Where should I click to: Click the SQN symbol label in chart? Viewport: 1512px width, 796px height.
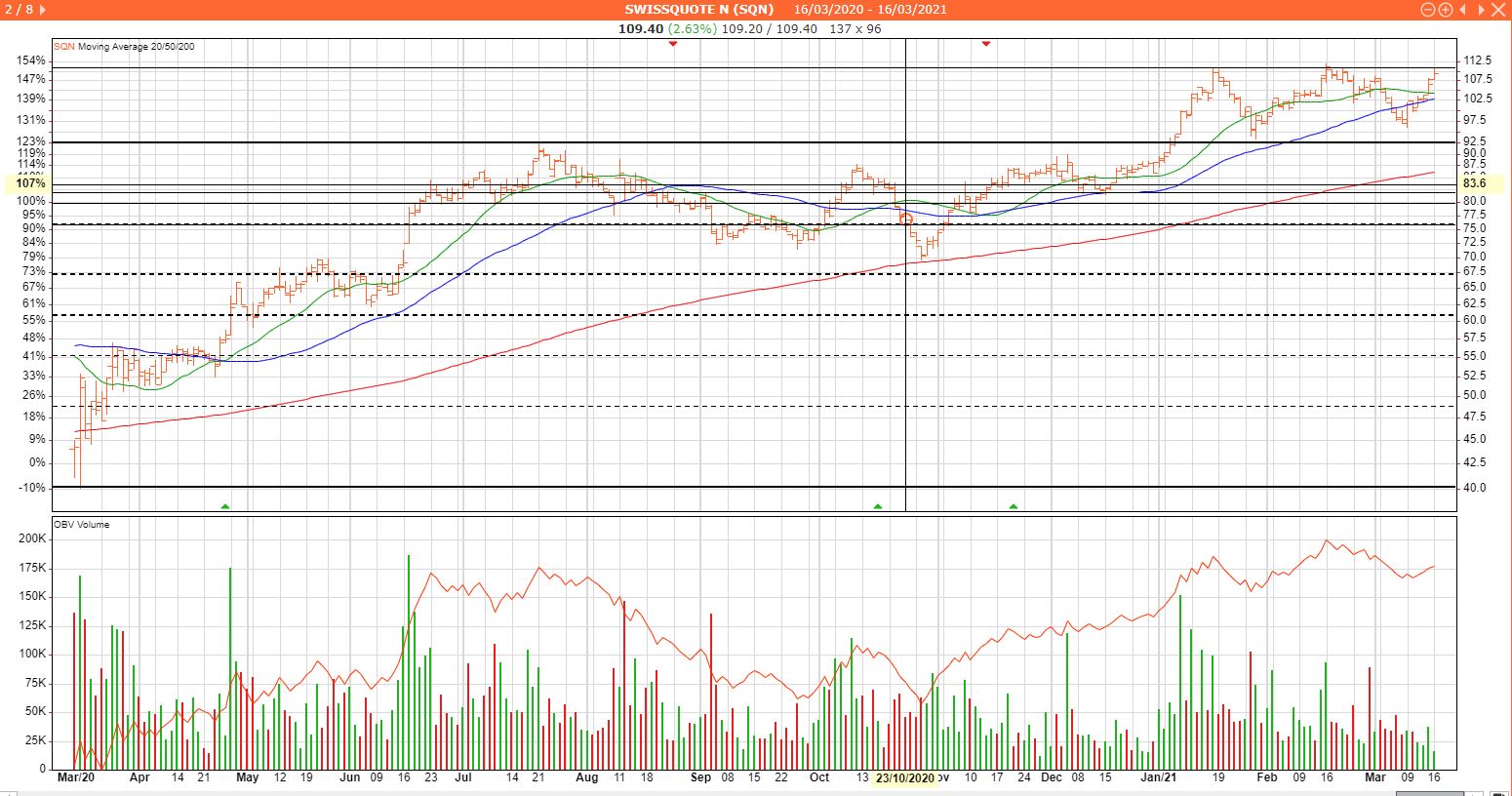coord(63,47)
